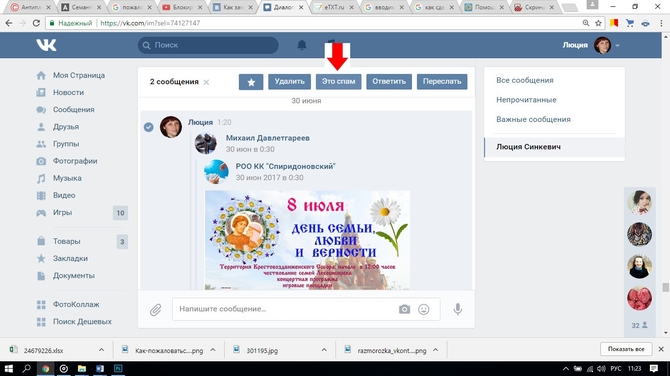Go to Сообщения in sidebar
This screenshot has width=670, height=376.
click(73, 109)
